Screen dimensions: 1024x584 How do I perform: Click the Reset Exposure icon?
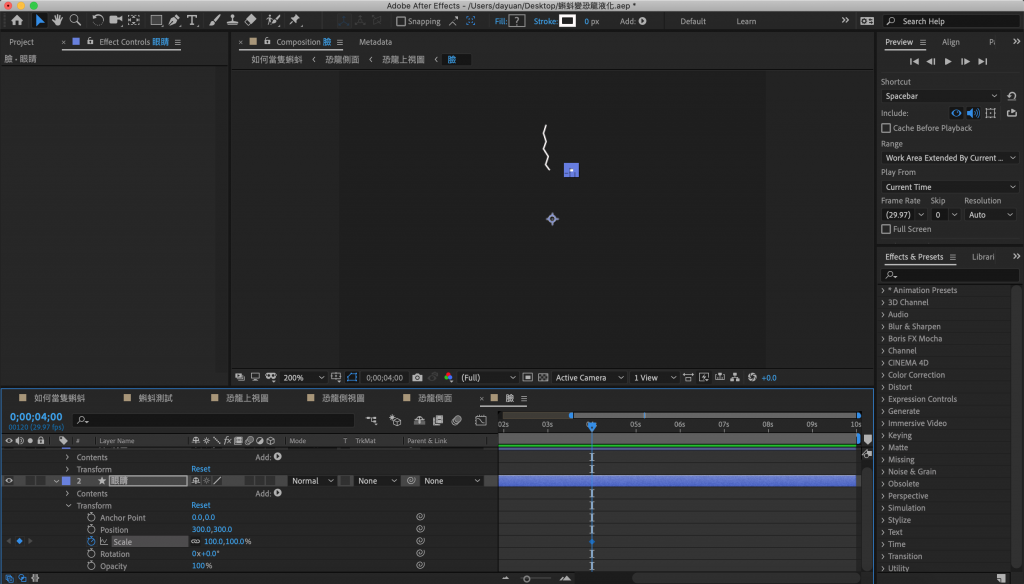pyautogui.click(x=752, y=378)
